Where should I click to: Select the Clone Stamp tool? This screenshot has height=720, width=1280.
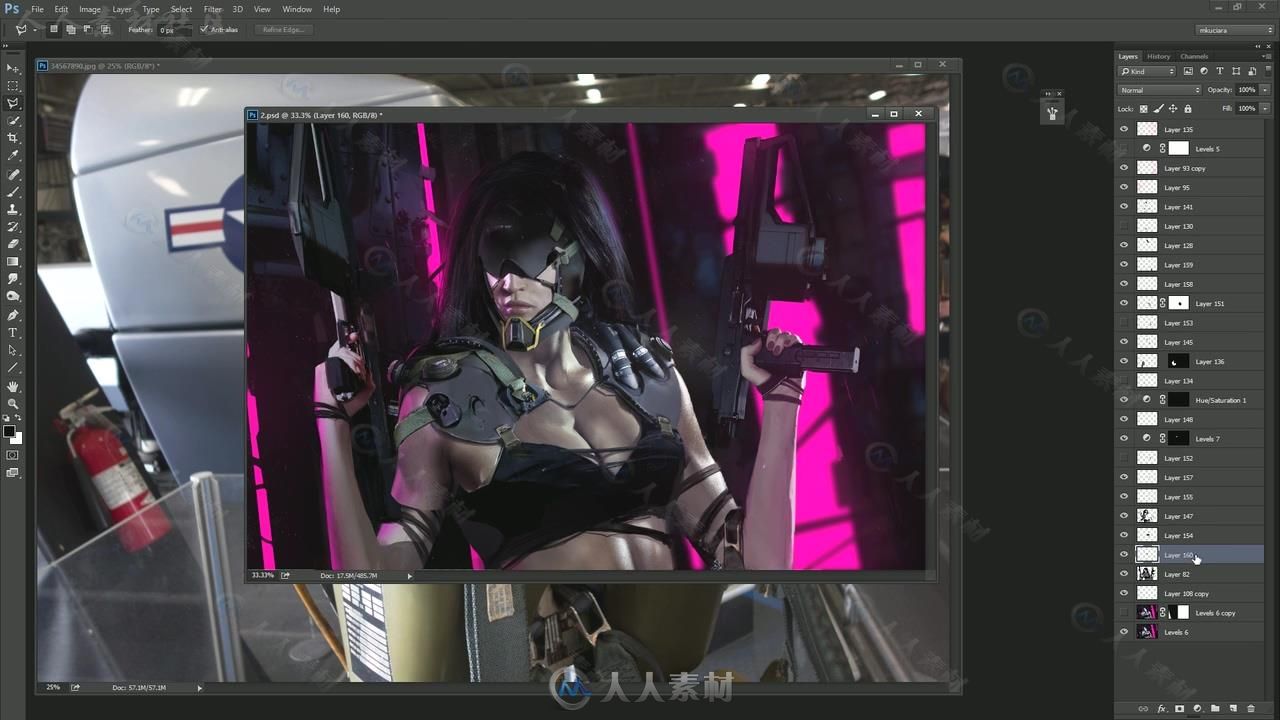coord(13,209)
